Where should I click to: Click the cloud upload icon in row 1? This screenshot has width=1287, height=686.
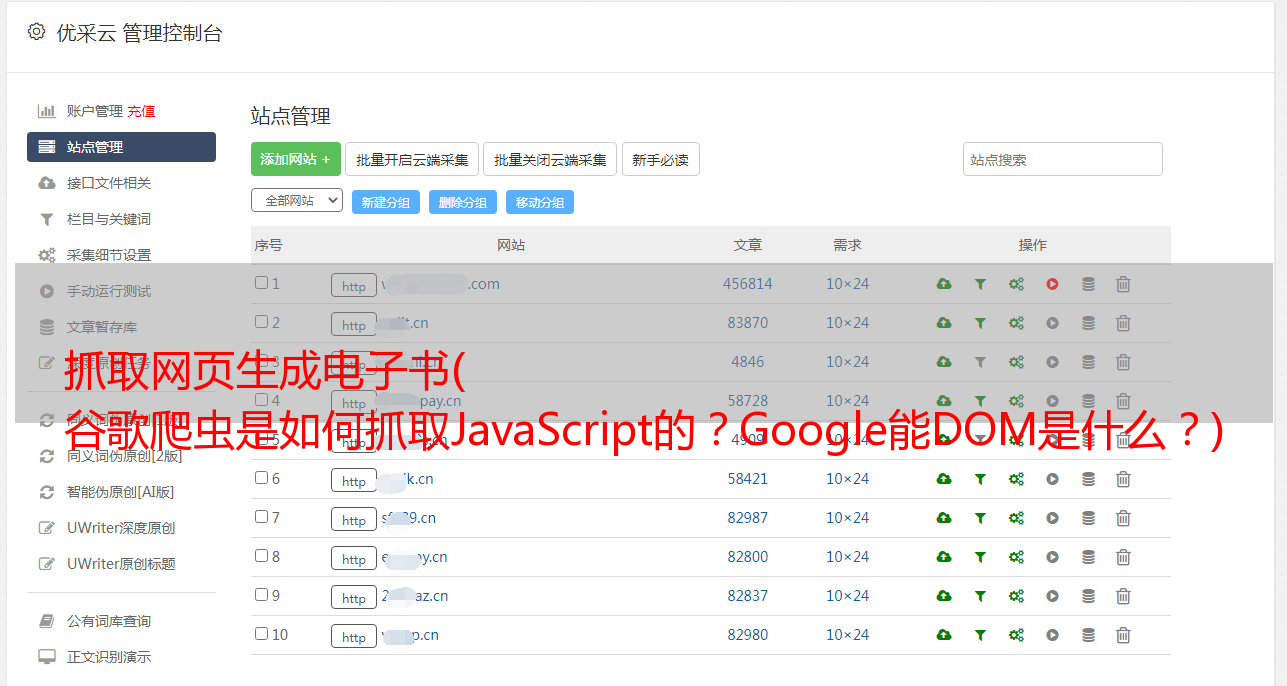pyautogui.click(x=943, y=284)
